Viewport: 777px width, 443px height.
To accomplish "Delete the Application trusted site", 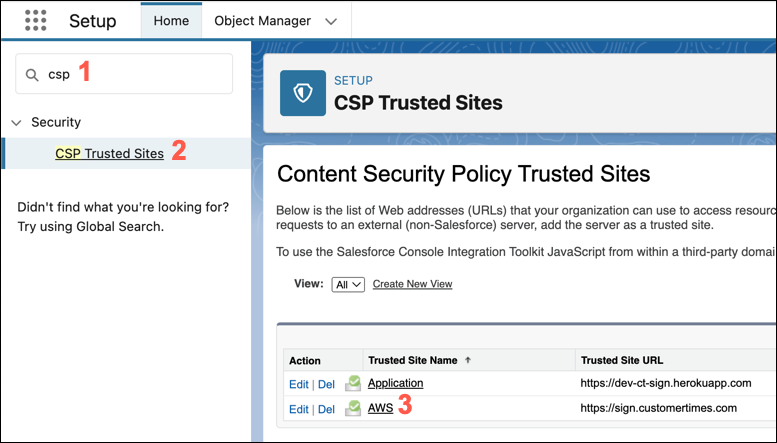I will pyautogui.click(x=326, y=384).
